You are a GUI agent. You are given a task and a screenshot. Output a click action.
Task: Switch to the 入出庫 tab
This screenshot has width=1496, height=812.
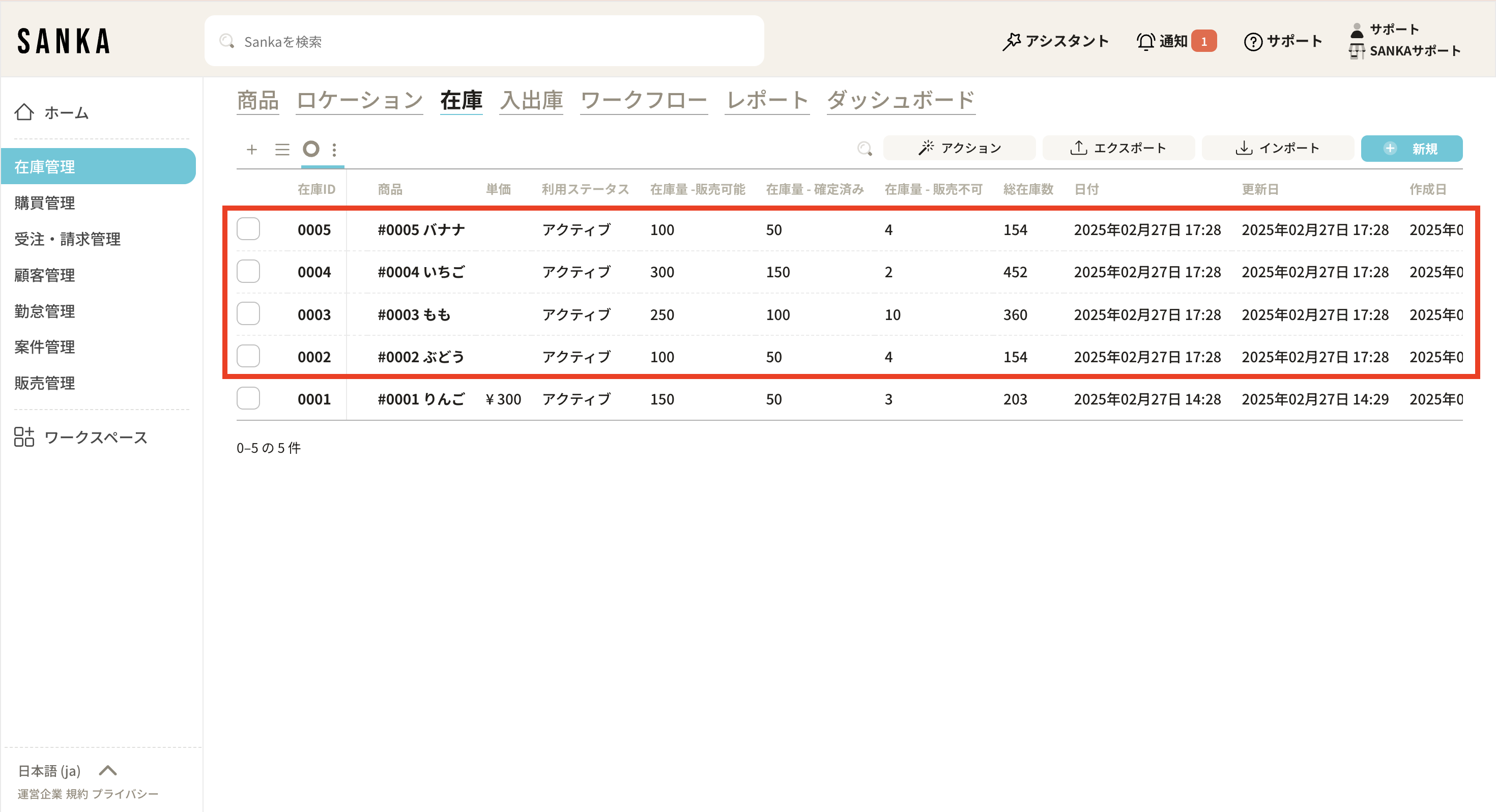(x=531, y=101)
